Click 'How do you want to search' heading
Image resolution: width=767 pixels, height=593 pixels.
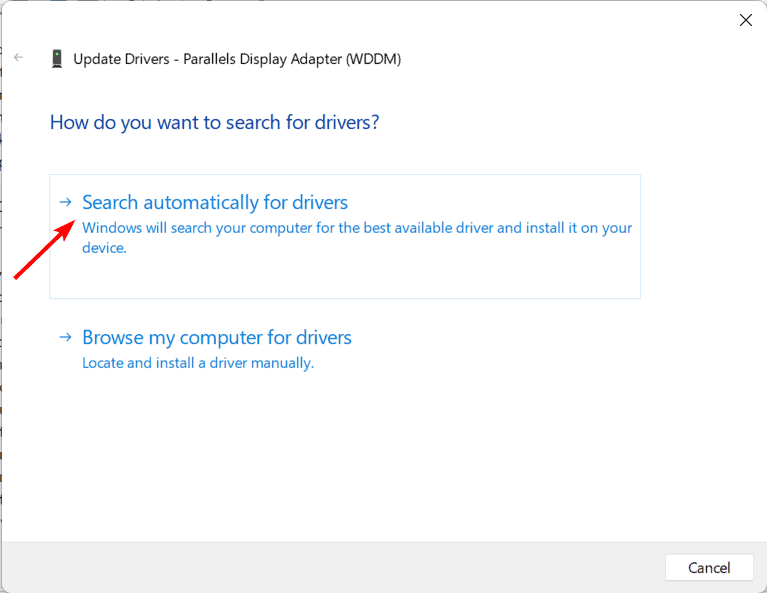[x=215, y=122]
